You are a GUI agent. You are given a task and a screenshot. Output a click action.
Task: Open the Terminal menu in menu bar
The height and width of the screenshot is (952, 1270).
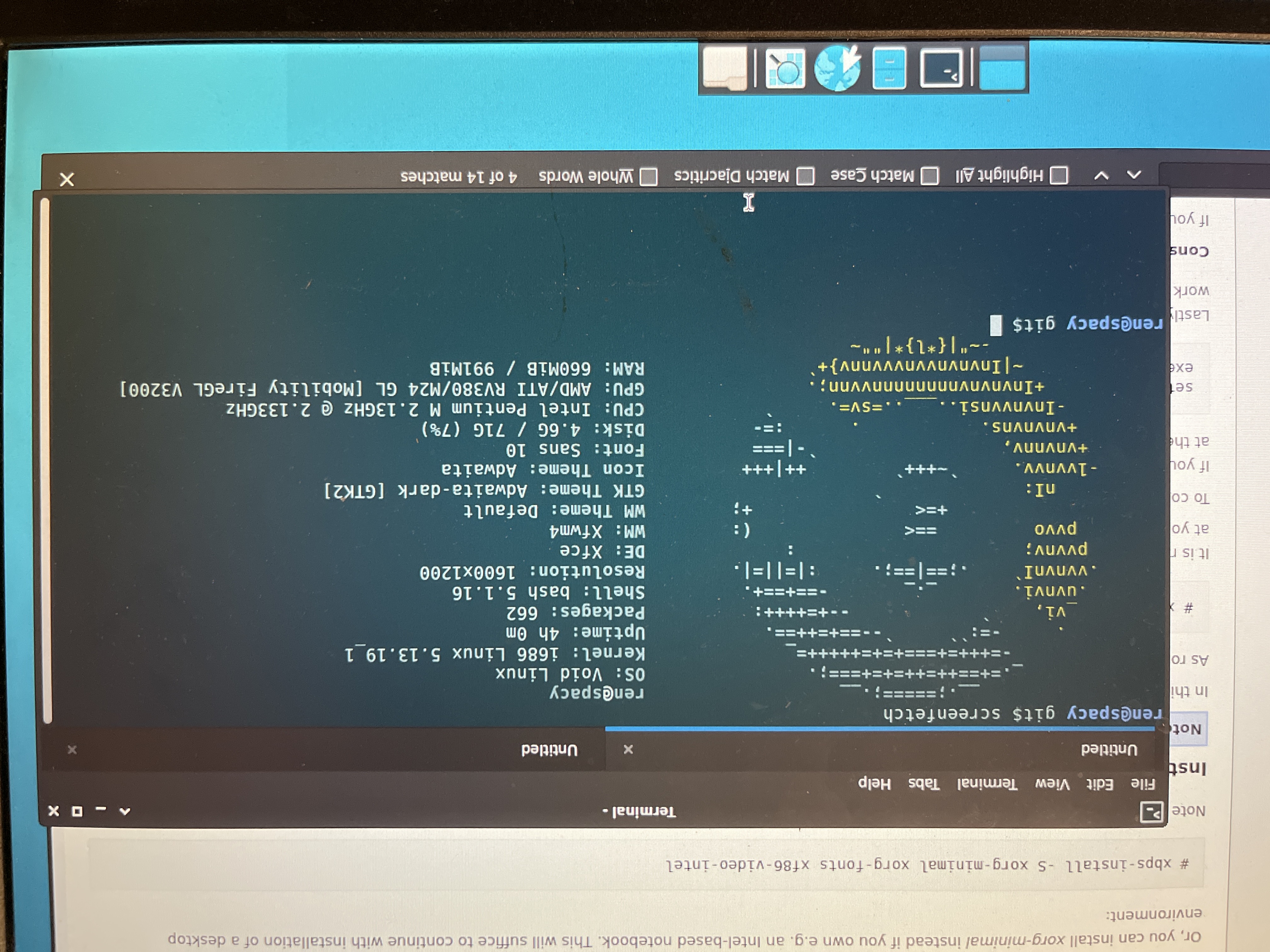987,784
